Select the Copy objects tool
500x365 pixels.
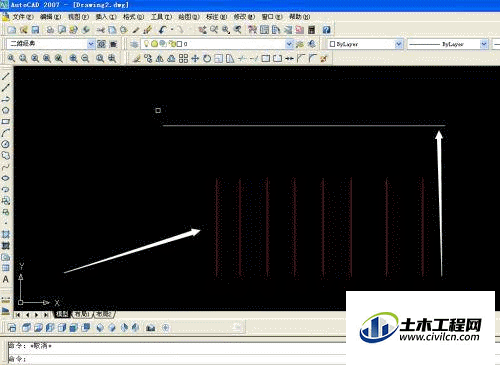[148, 59]
